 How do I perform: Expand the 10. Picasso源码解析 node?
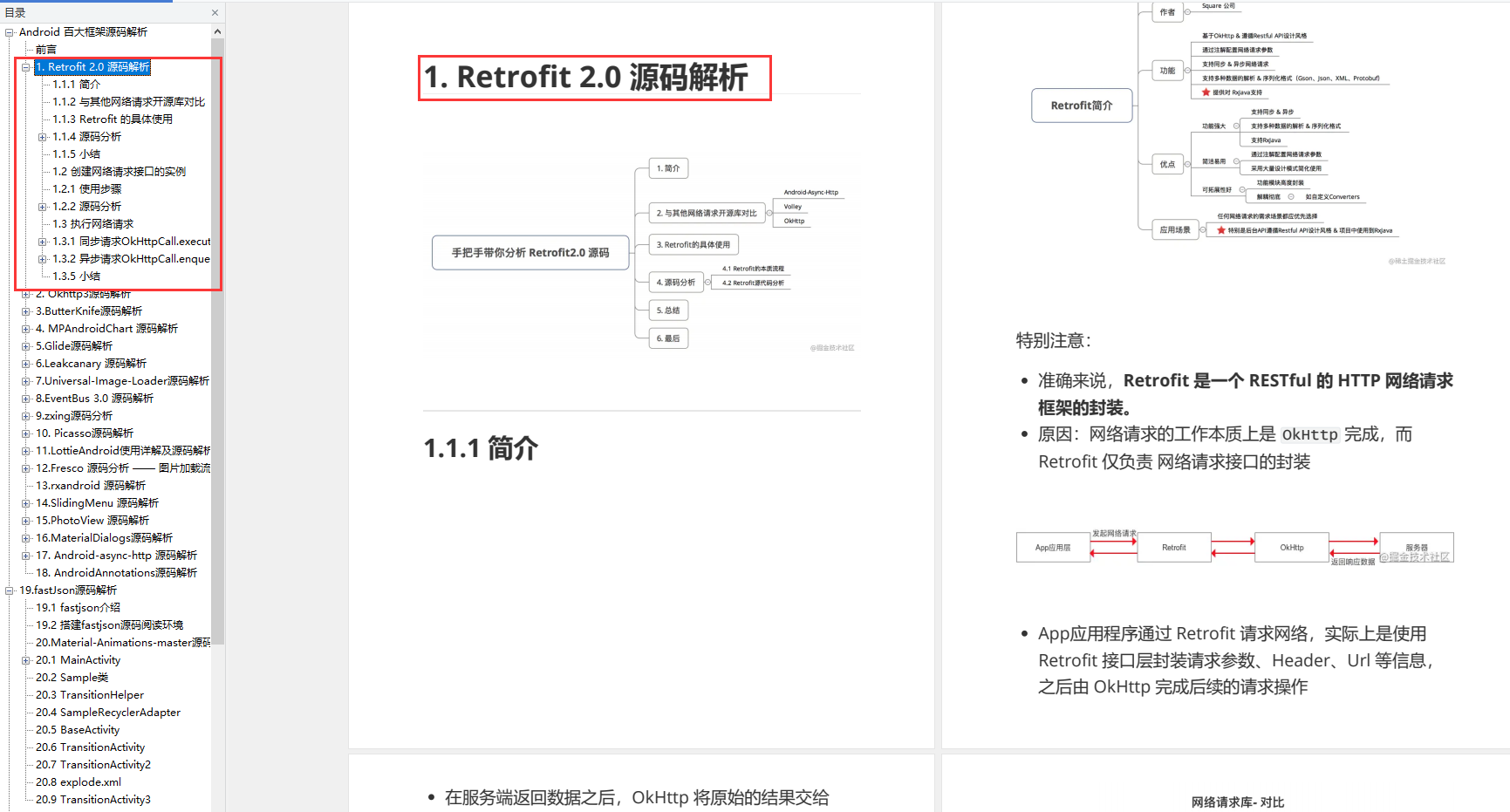26,433
